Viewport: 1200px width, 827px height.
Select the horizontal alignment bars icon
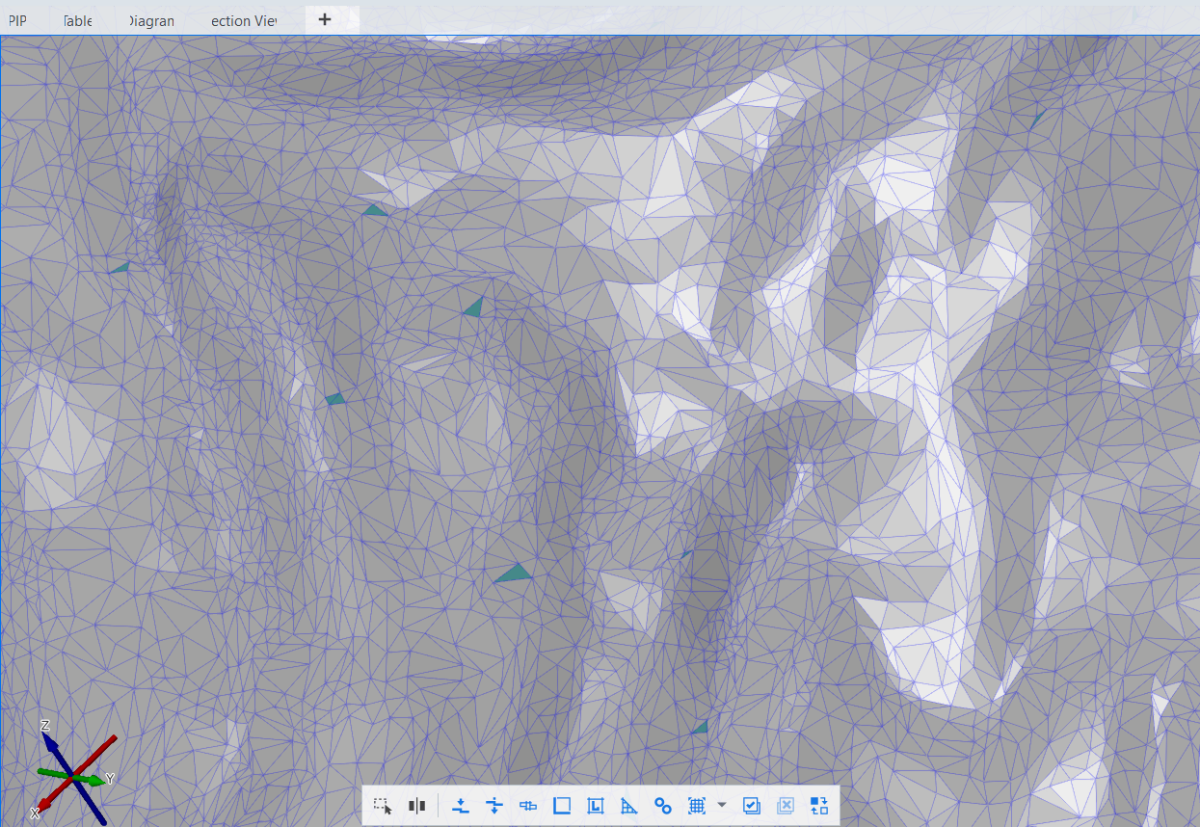pyautogui.click(x=528, y=806)
